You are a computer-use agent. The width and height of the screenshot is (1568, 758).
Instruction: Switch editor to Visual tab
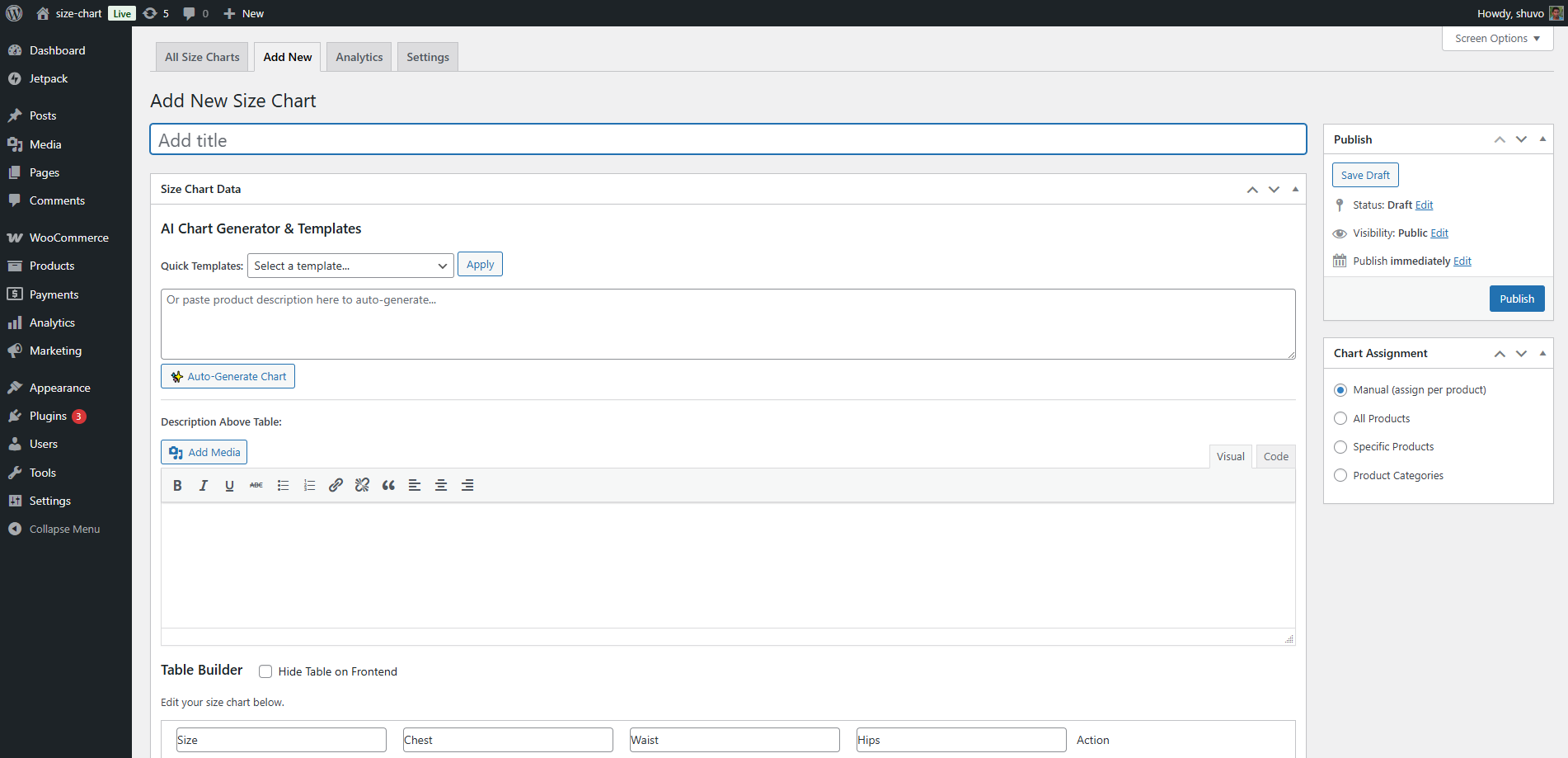[x=1231, y=456]
